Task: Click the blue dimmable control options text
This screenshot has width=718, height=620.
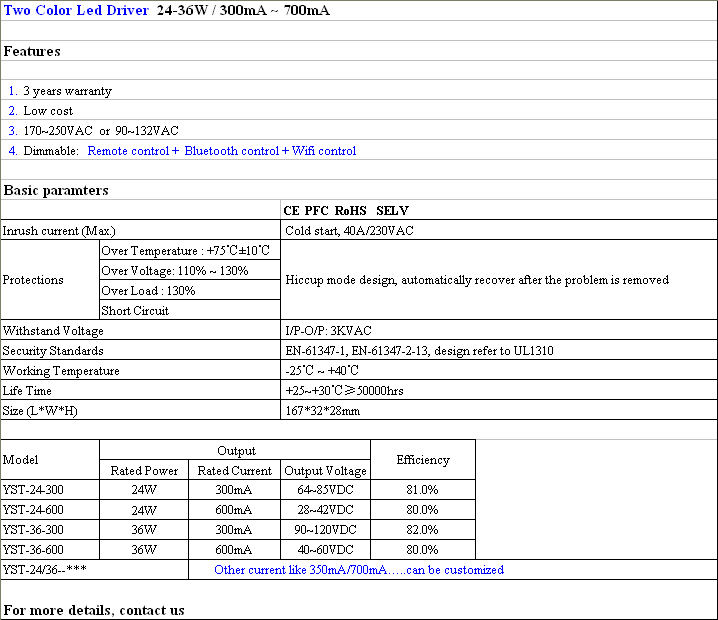Action: (221, 151)
